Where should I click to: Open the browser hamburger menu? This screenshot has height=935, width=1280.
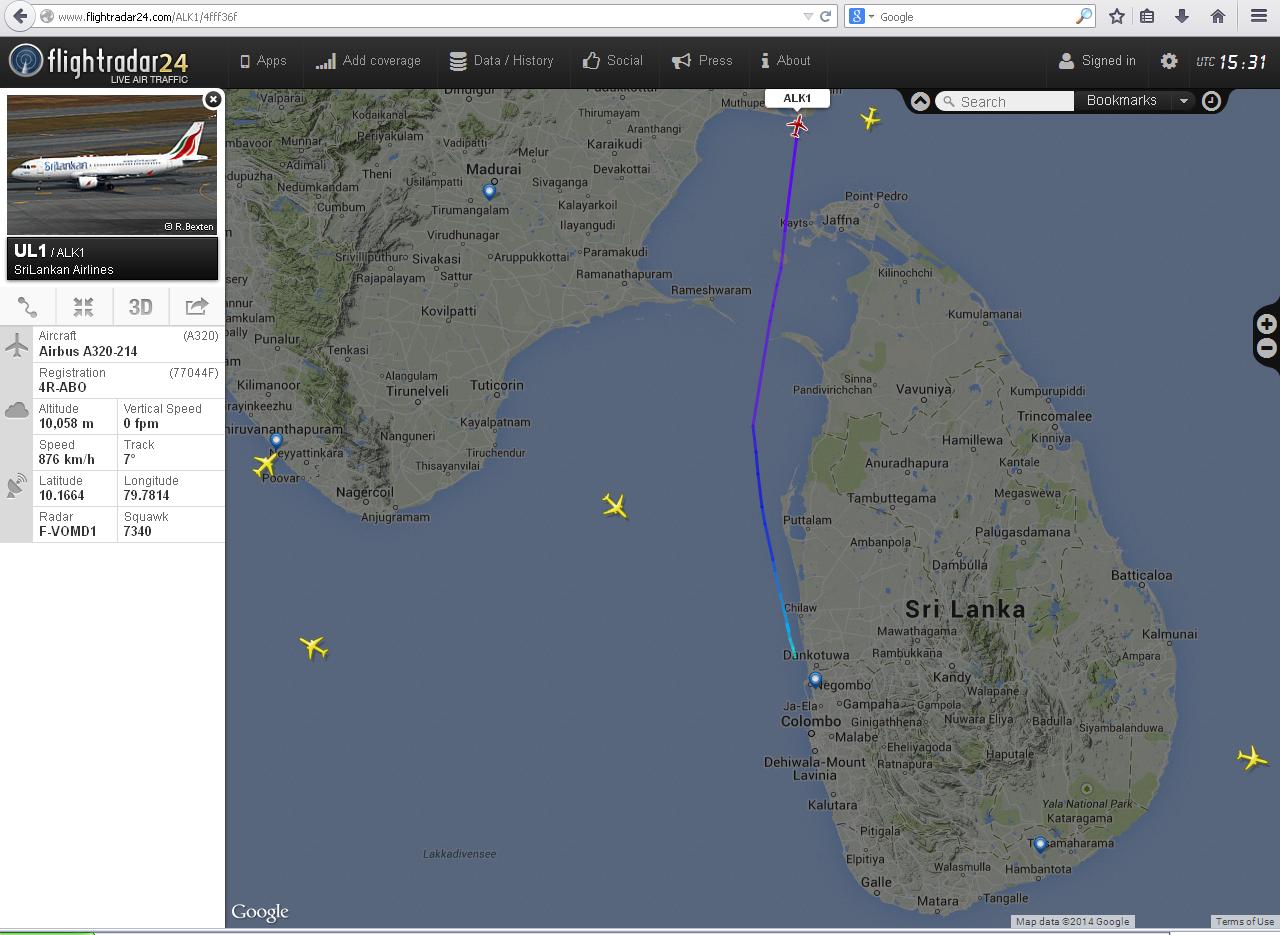coord(1259,16)
